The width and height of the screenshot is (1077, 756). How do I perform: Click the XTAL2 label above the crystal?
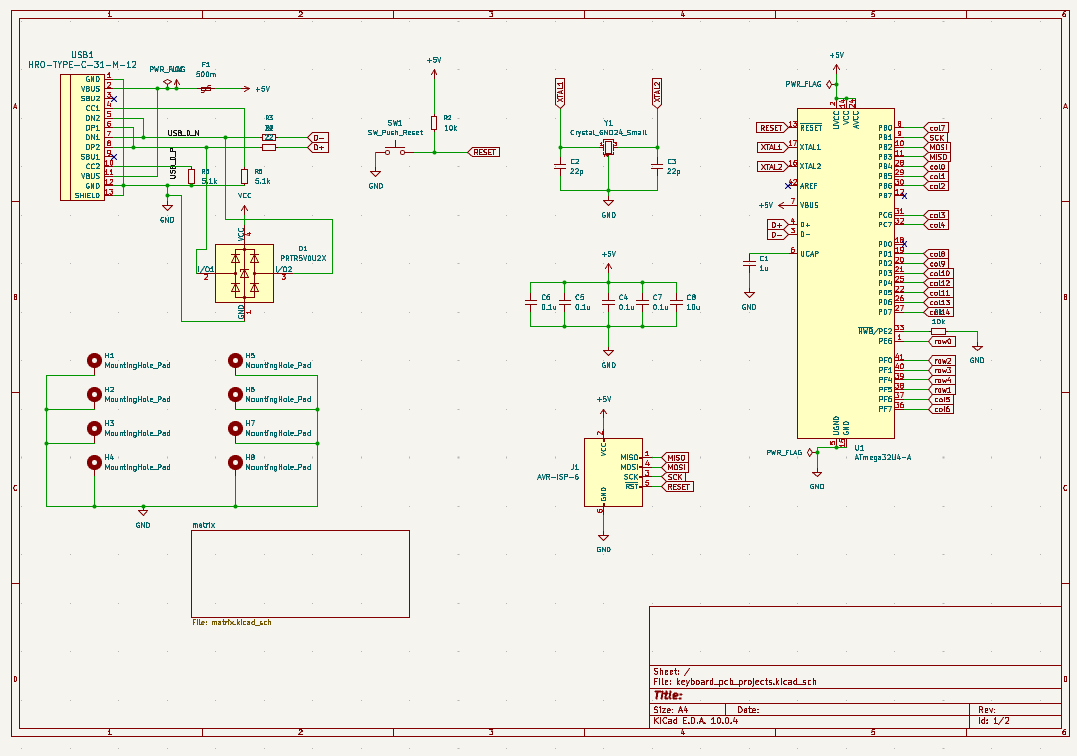657,93
